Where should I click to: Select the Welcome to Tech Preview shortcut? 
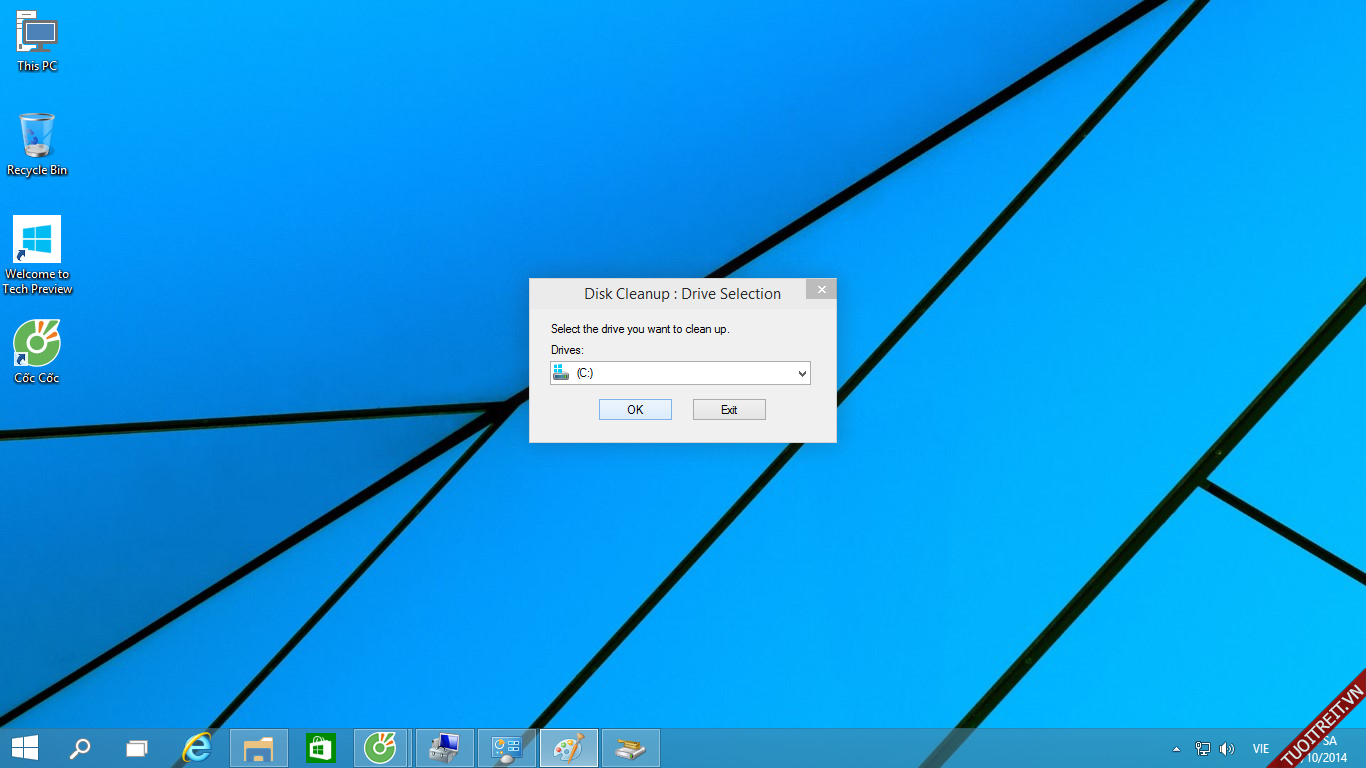click(x=37, y=254)
